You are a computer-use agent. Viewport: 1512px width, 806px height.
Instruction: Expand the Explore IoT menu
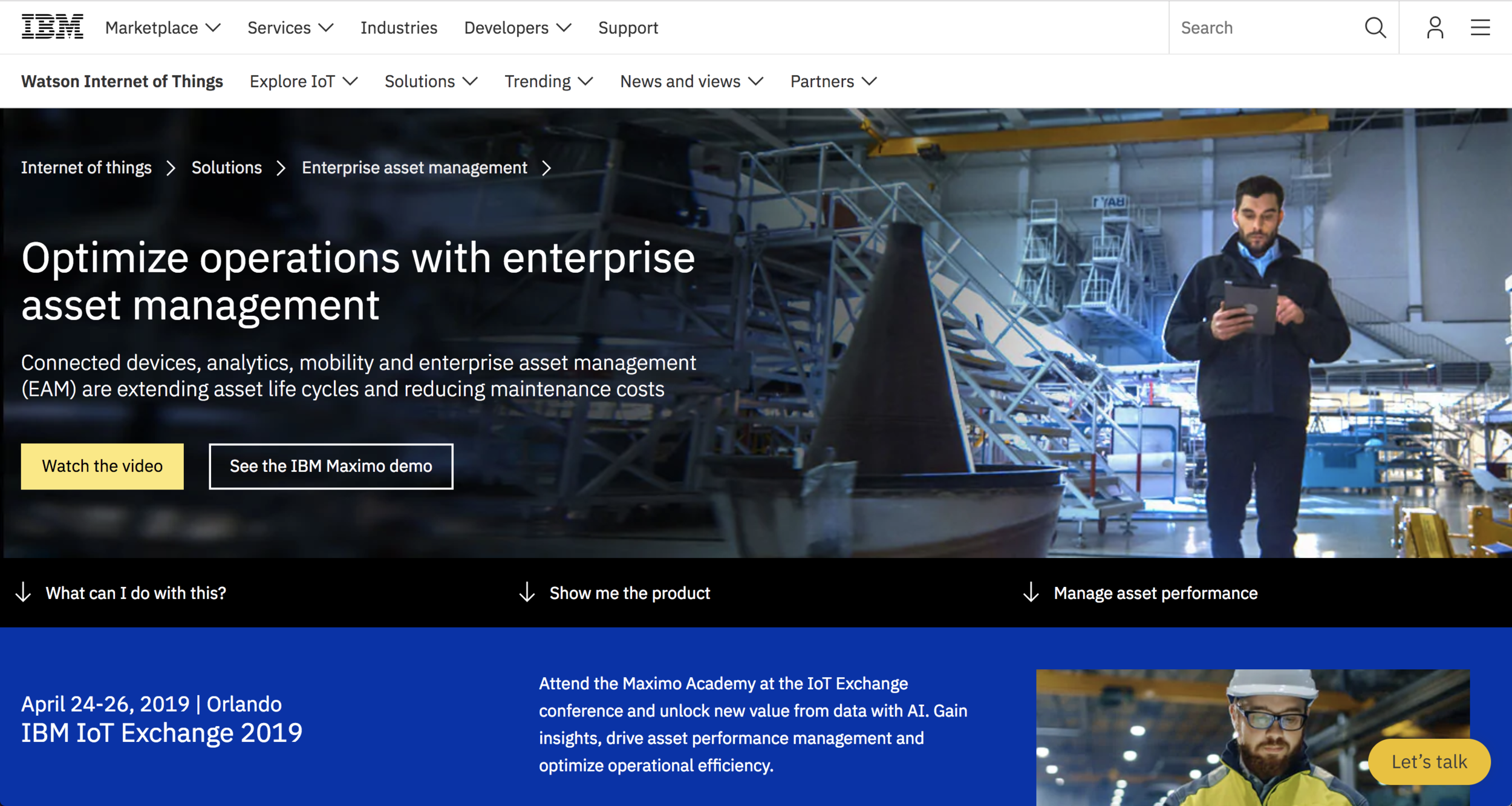click(304, 82)
